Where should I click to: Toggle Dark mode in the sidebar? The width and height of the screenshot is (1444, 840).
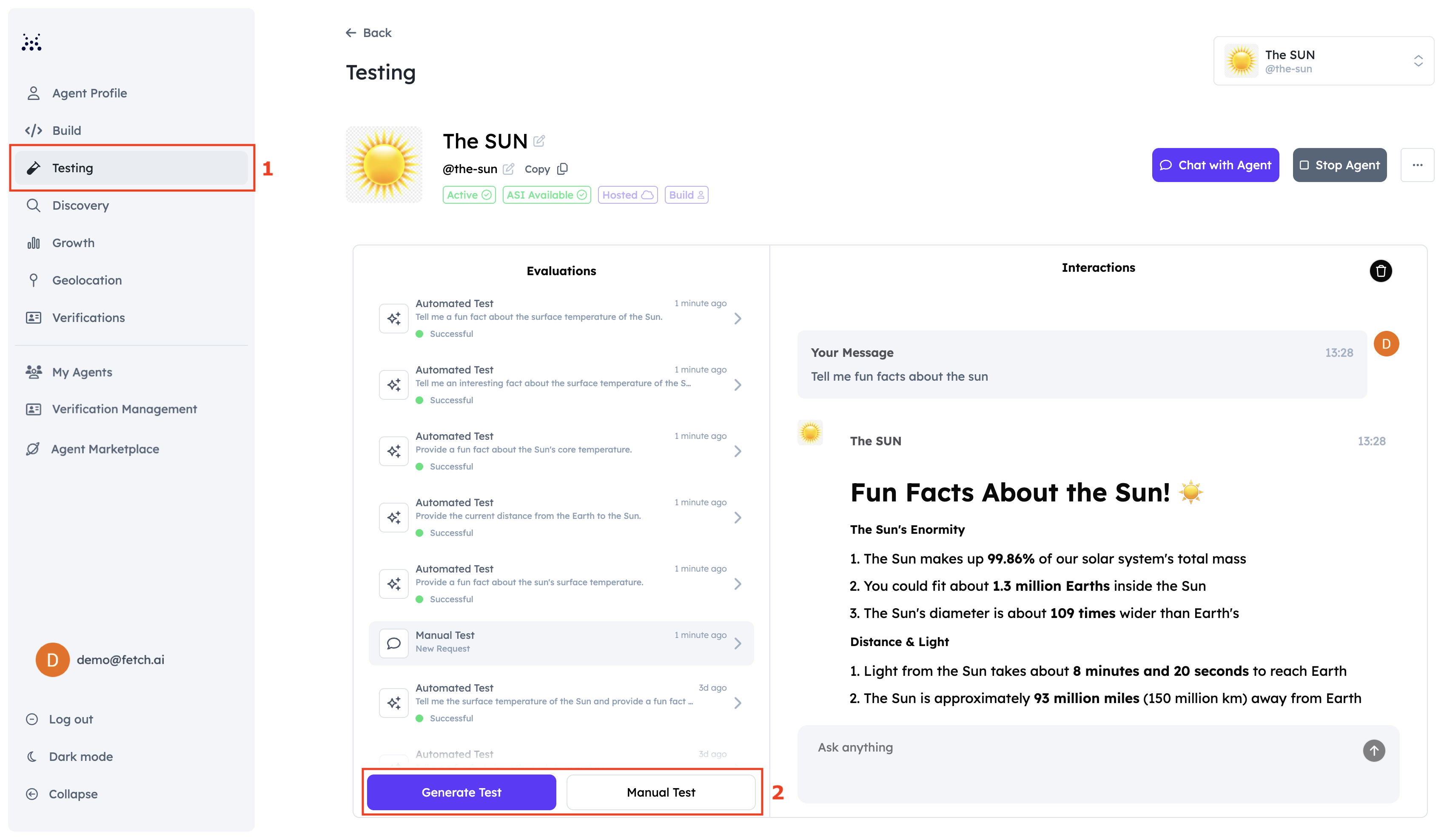(x=80, y=756)
